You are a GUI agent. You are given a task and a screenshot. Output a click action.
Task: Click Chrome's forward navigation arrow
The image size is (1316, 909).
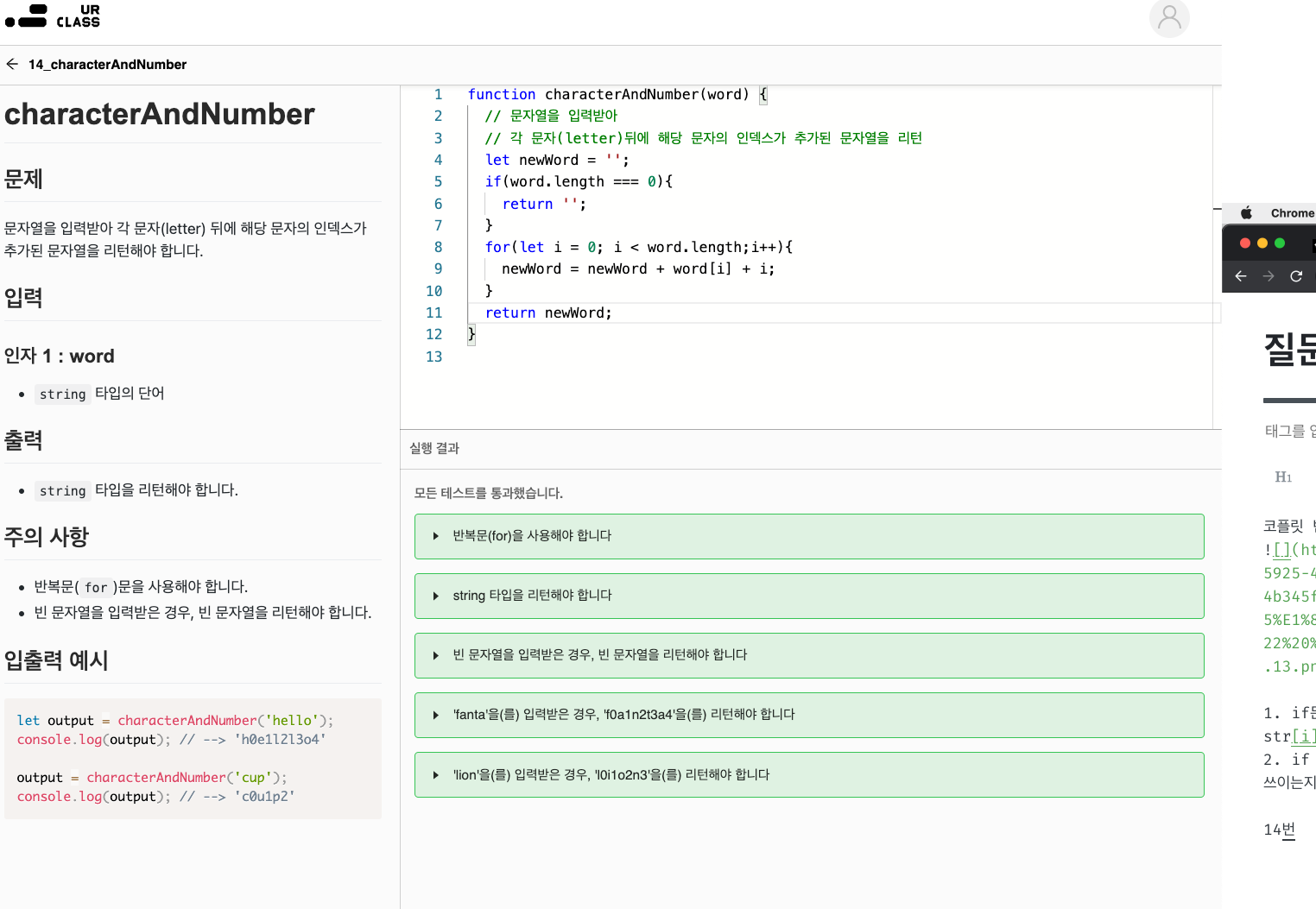(x=1269, y=276)
